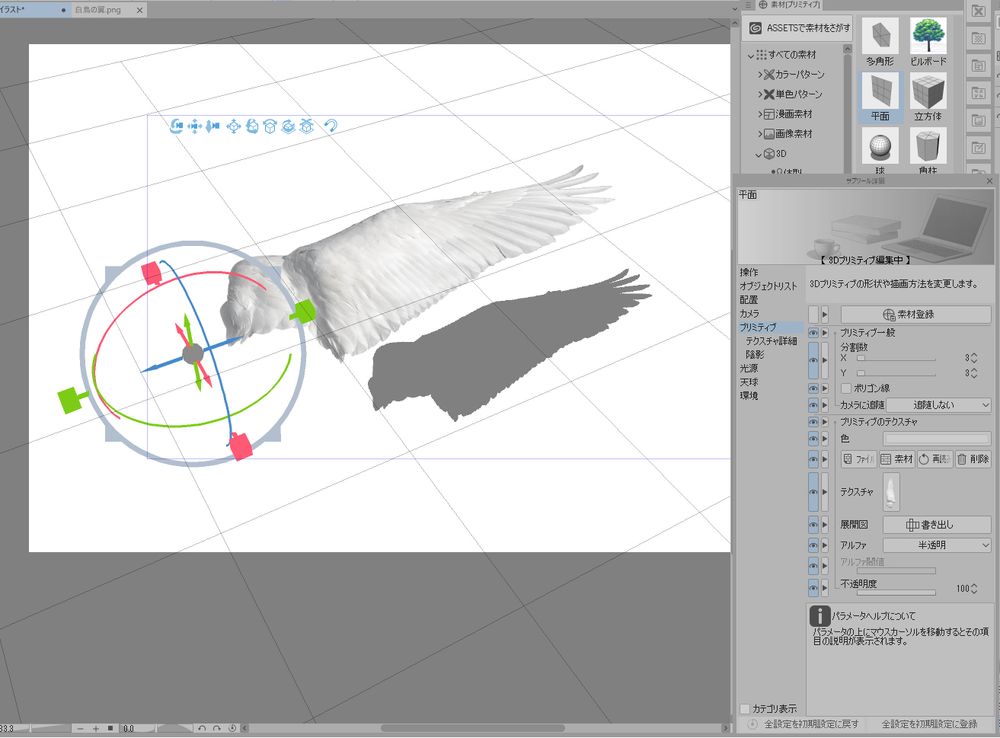Open the 光源 category in the settings list
The image size is (1000, 738).
(x=749, y=368)
